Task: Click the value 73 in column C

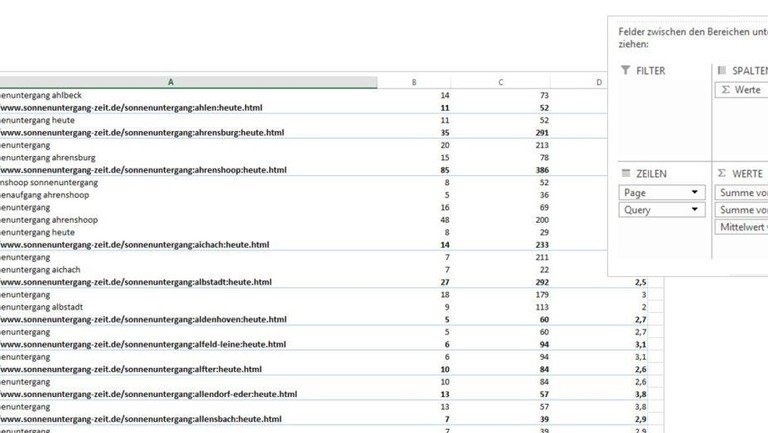Action: [x=544, y=96]
